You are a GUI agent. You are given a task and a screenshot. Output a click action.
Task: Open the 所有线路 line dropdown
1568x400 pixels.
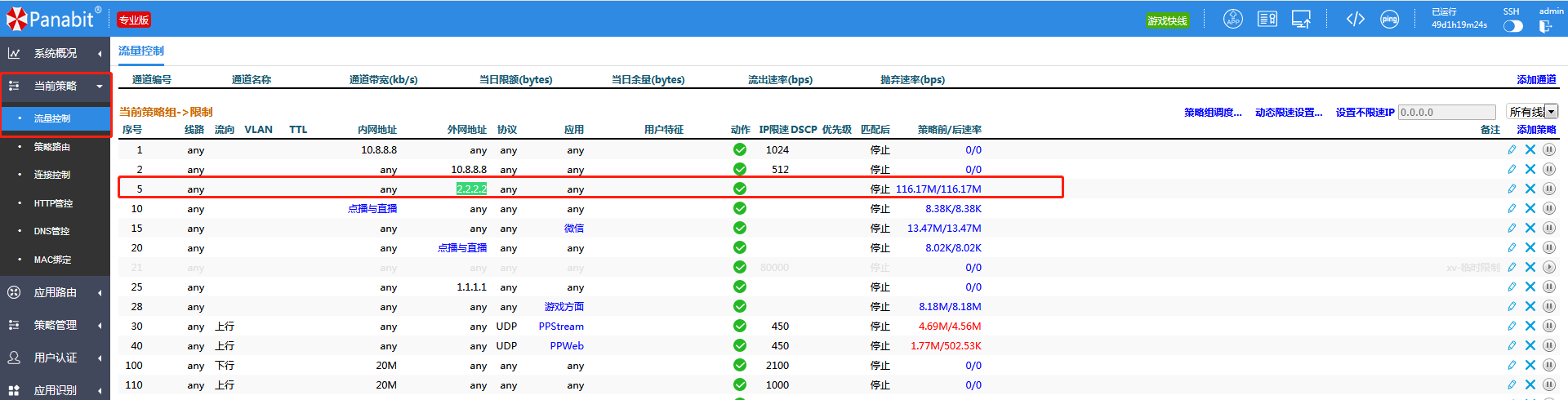[1532, 112]
